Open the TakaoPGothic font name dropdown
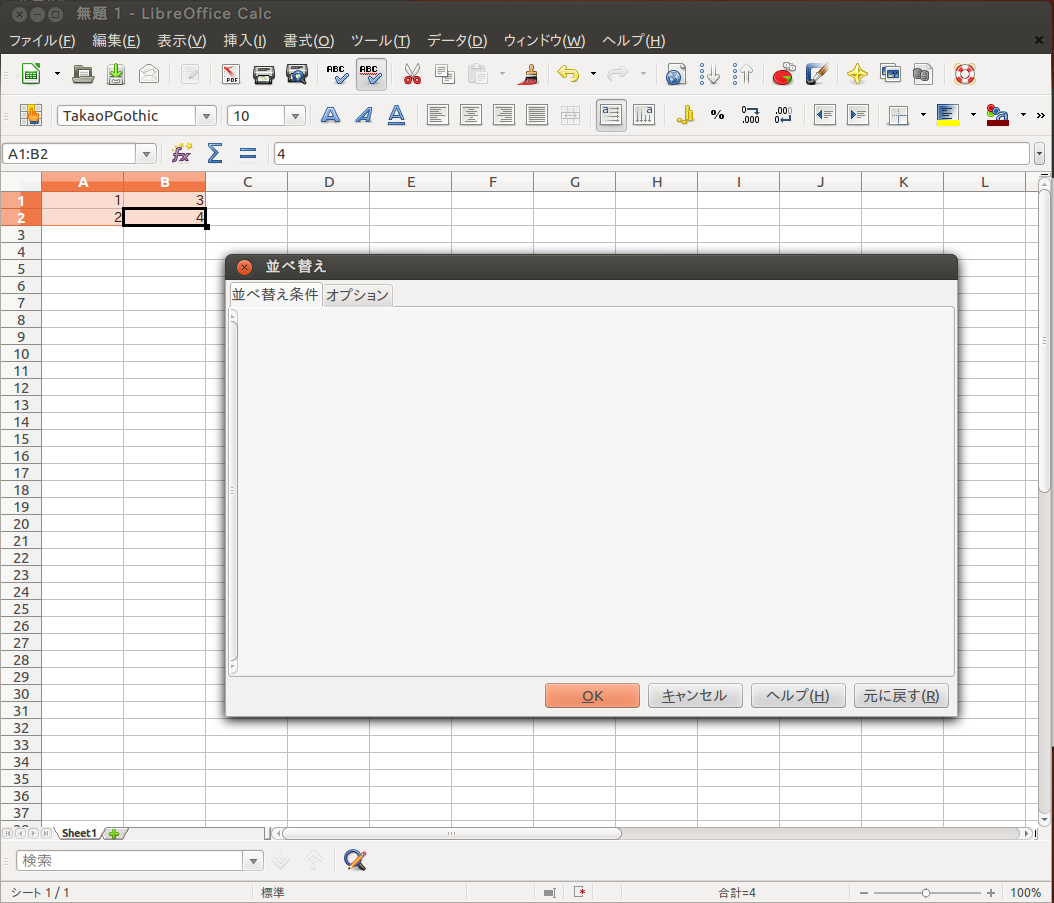The height and width of the screenshot is (903, 1054). tap(206, 116)
